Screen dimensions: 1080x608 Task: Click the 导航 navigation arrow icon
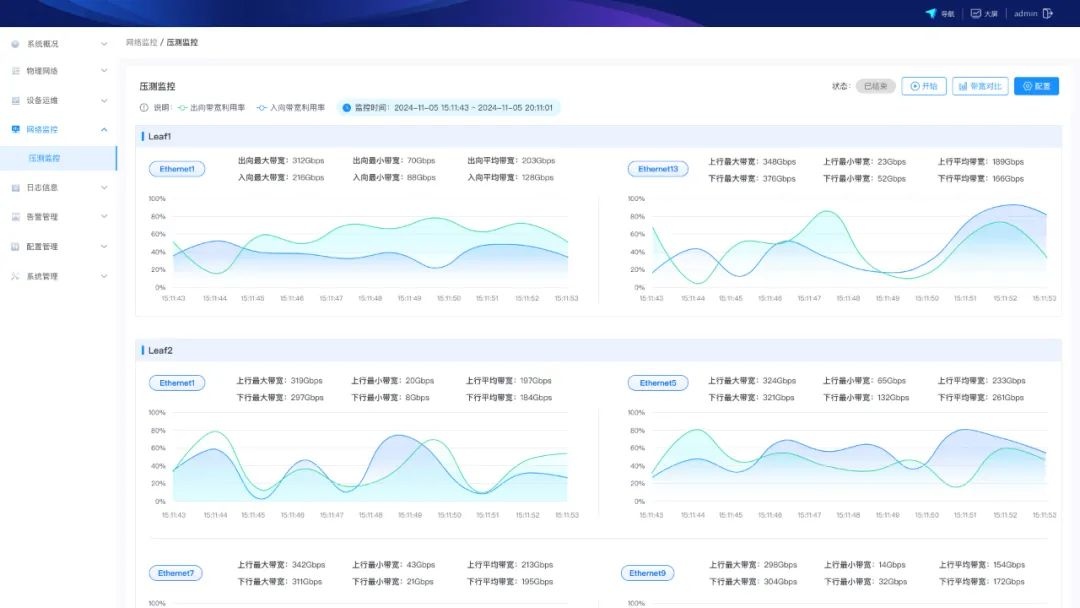click(931, 14)
